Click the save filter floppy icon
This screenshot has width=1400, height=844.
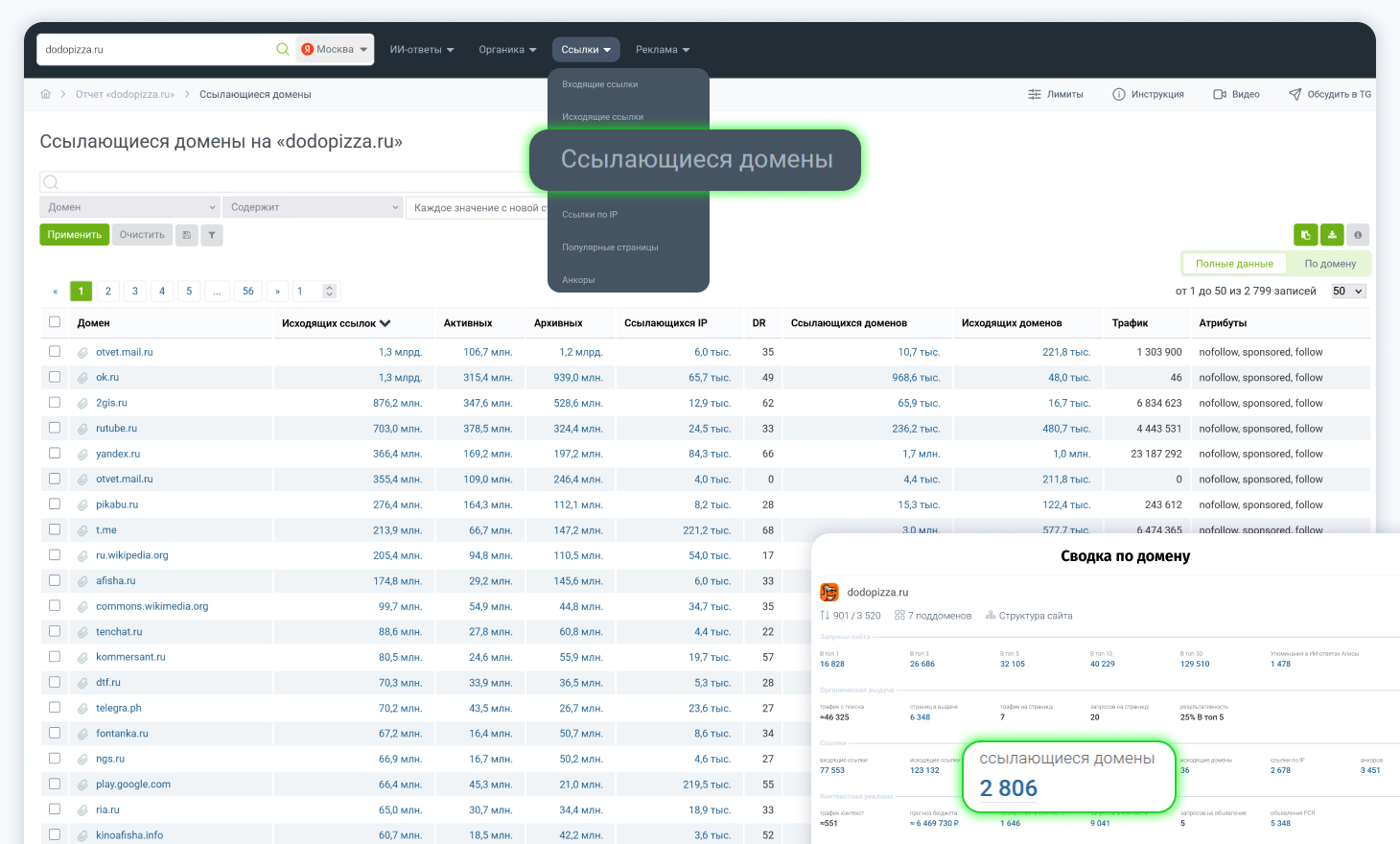pos(186,235)
